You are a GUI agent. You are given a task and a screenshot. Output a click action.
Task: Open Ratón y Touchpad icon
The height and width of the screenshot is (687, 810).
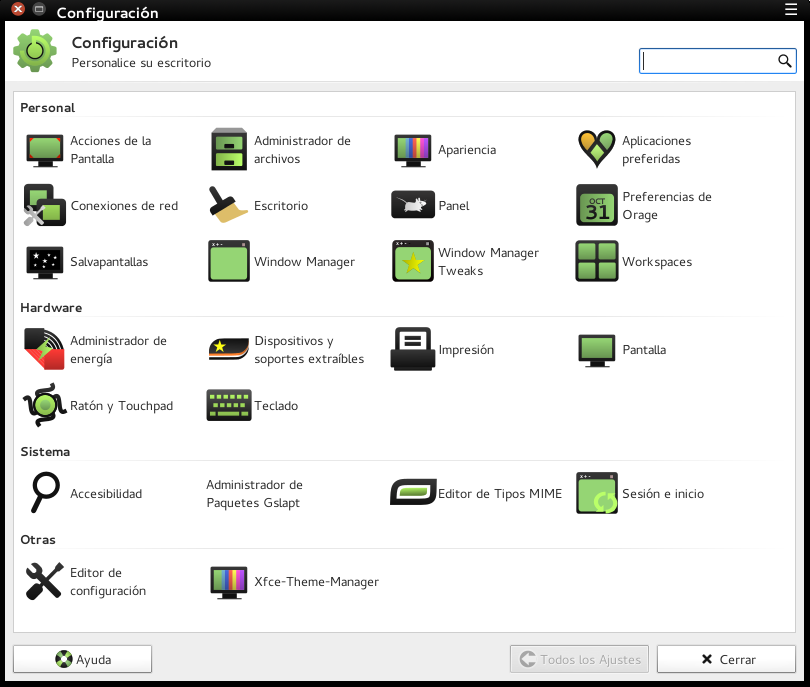44,405
